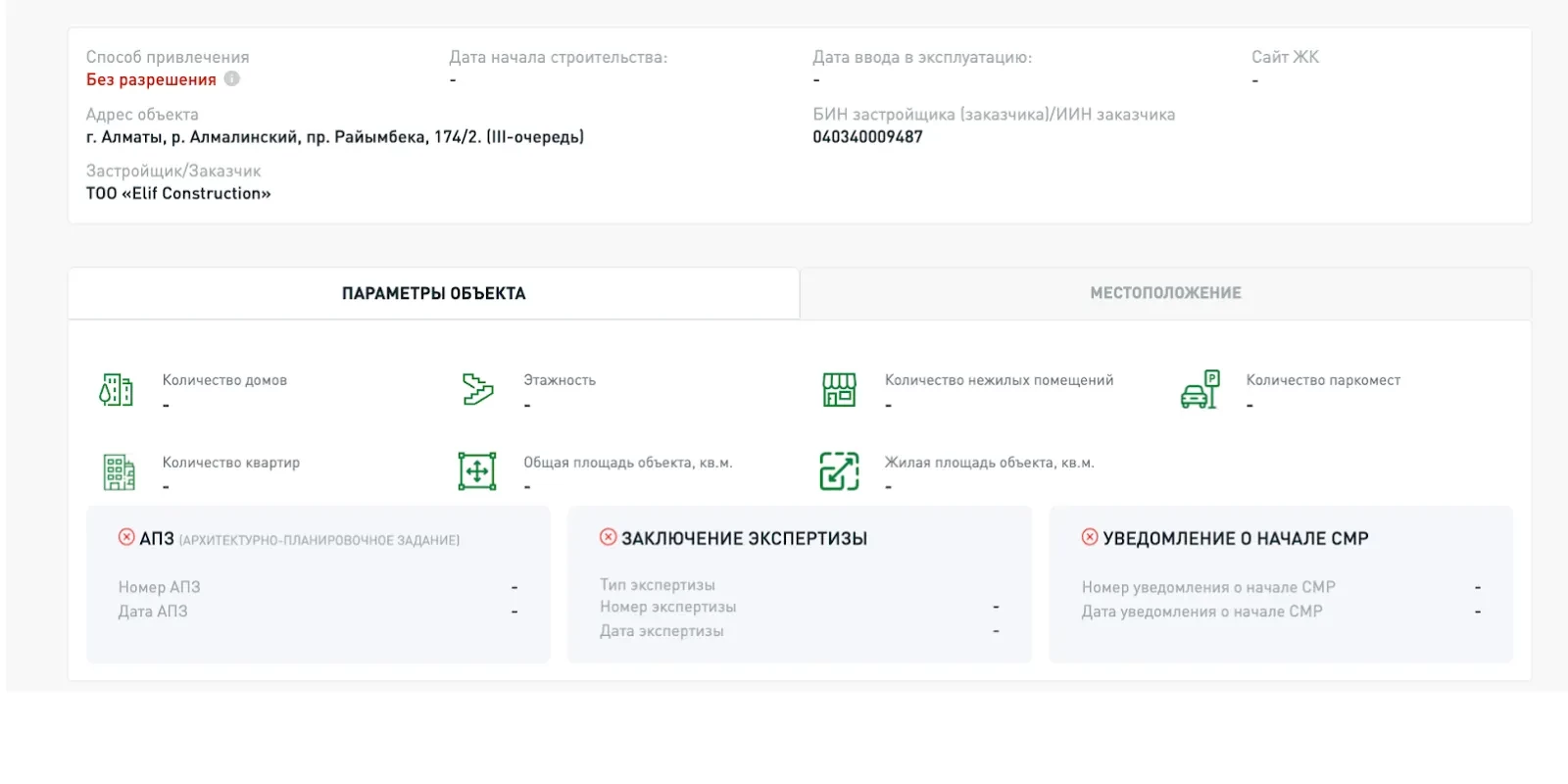Click the Сайт ЖК label
The width and height of the screenshot is (1568, 784).
(x=1285, y=57)
